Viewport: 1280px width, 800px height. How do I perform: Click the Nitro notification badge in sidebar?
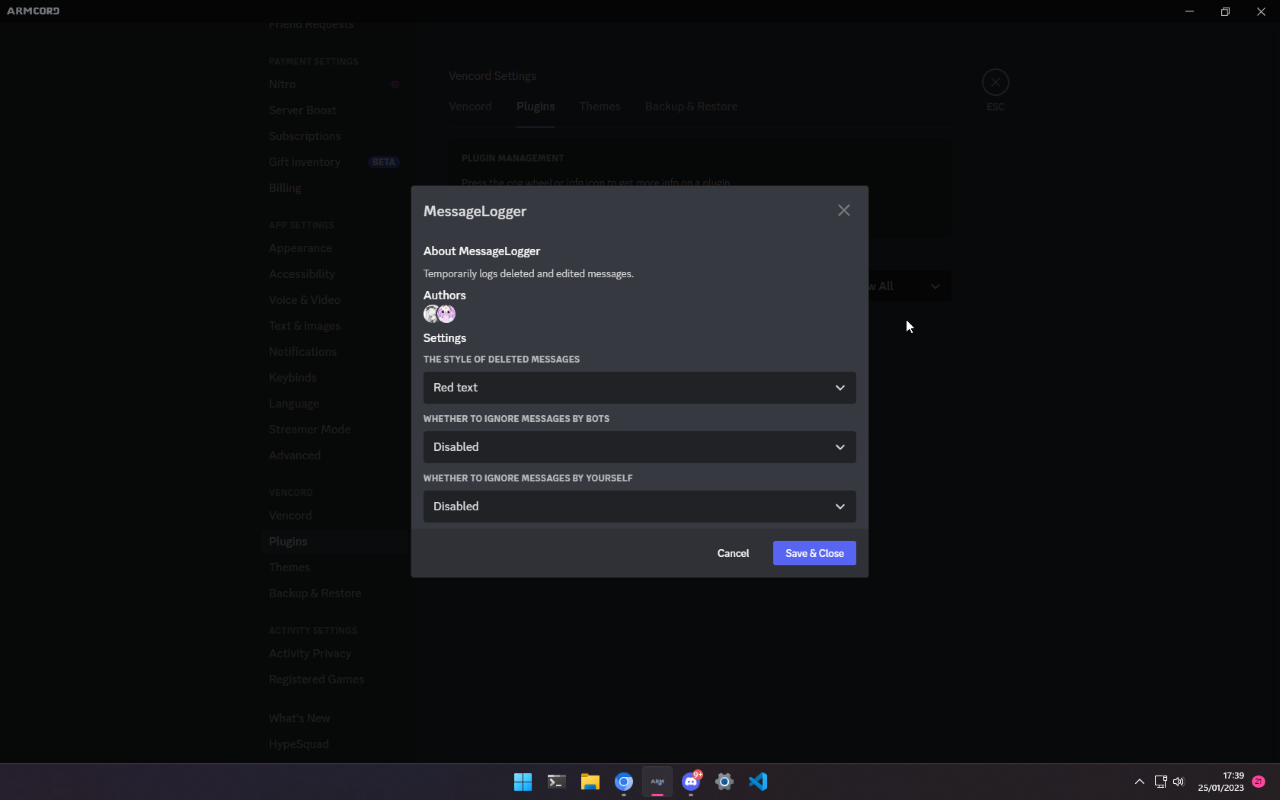click(x=396, y=84)
